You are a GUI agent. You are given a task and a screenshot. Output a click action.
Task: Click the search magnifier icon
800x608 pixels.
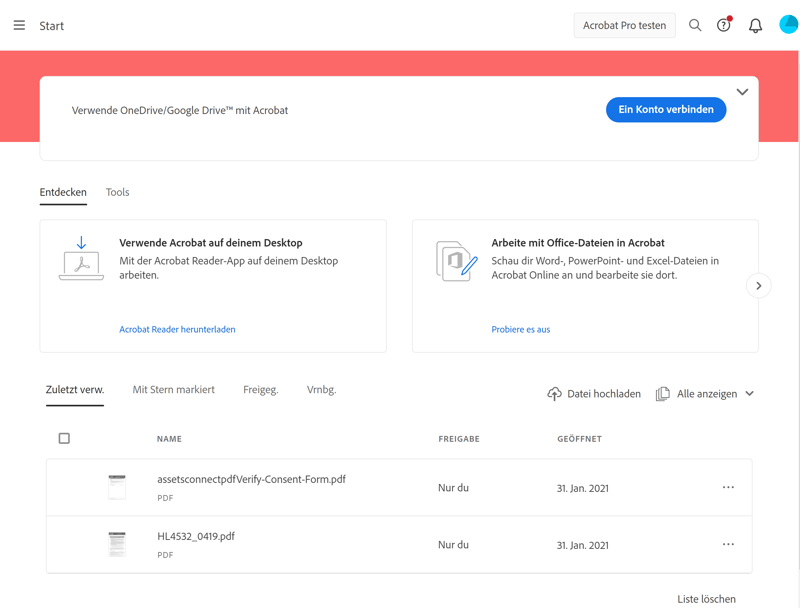pyautogui.click(x=695, y=26)
